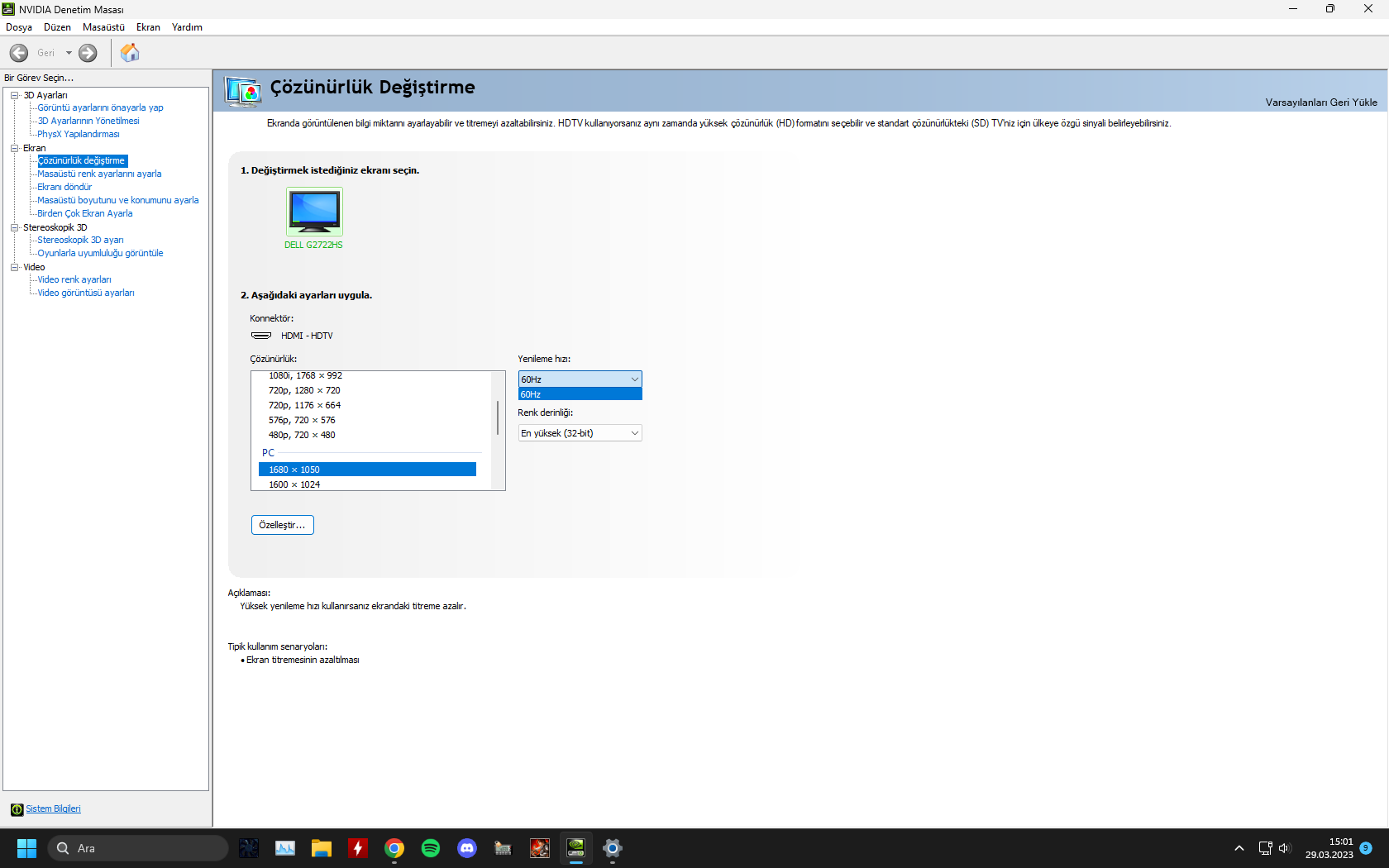Show hidden system tray icons chevron
Image resolution: width=1389 pixels, height=868 pixels.
1239,848
